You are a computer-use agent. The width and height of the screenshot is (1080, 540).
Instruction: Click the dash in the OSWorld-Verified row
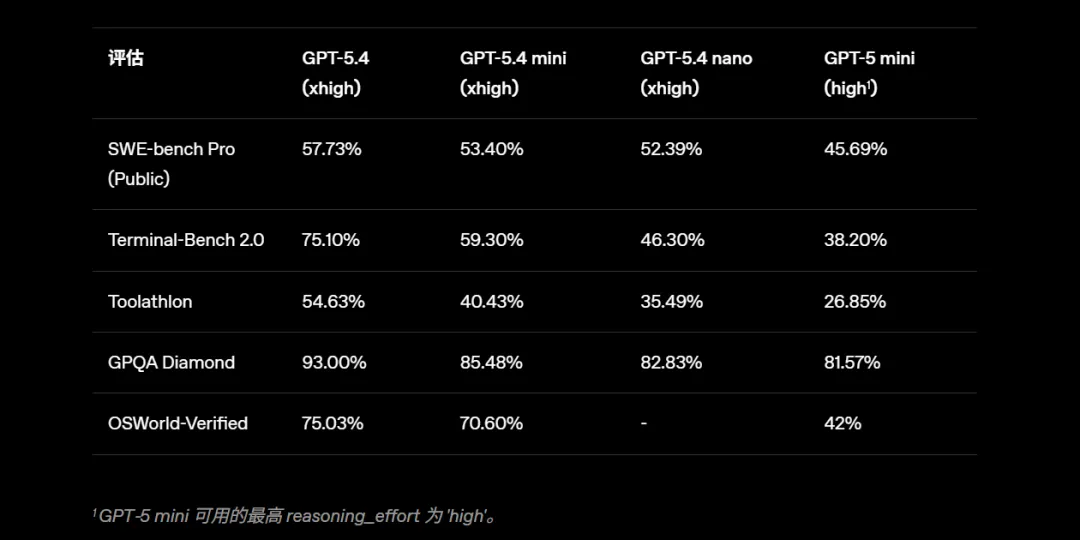(x=644, y=423)
